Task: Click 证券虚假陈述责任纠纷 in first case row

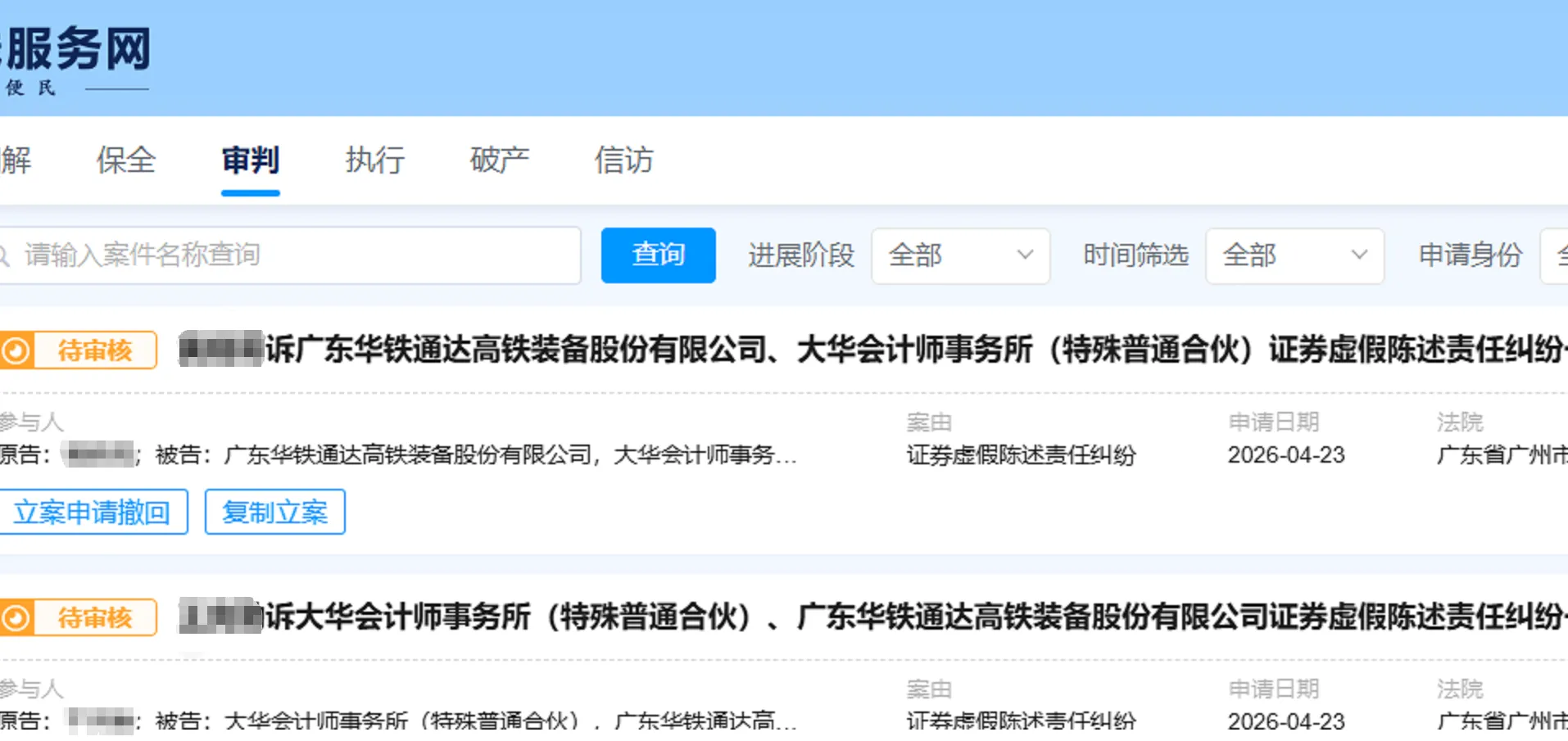Action: coord(1021,455)
